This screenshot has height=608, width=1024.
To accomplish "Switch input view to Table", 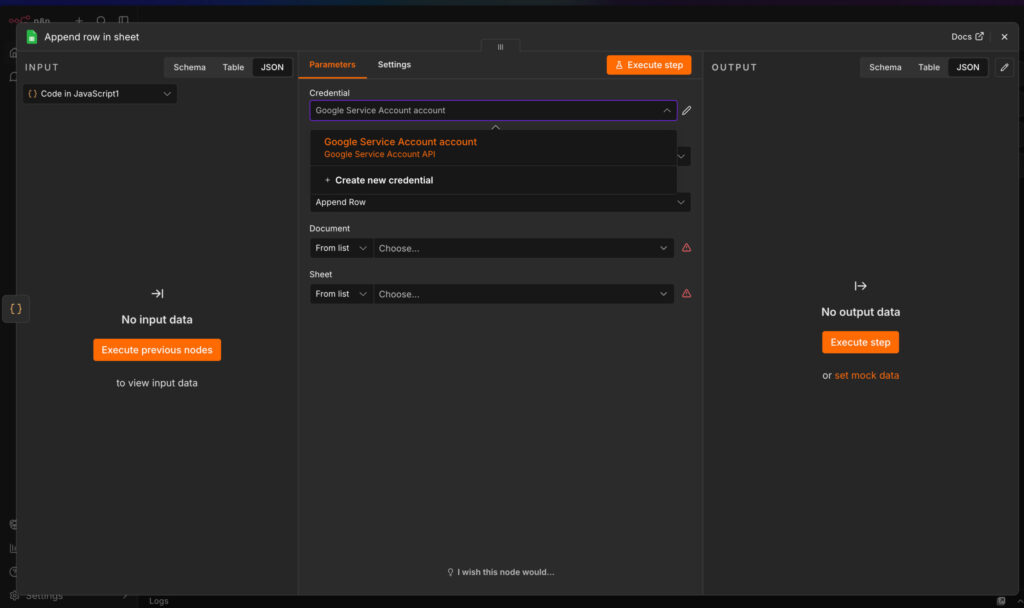I will tap(233, 67).
